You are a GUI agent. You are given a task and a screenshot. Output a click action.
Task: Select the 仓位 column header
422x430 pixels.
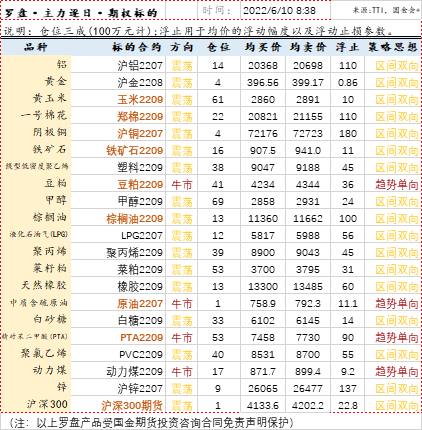(x=218, y=47)
